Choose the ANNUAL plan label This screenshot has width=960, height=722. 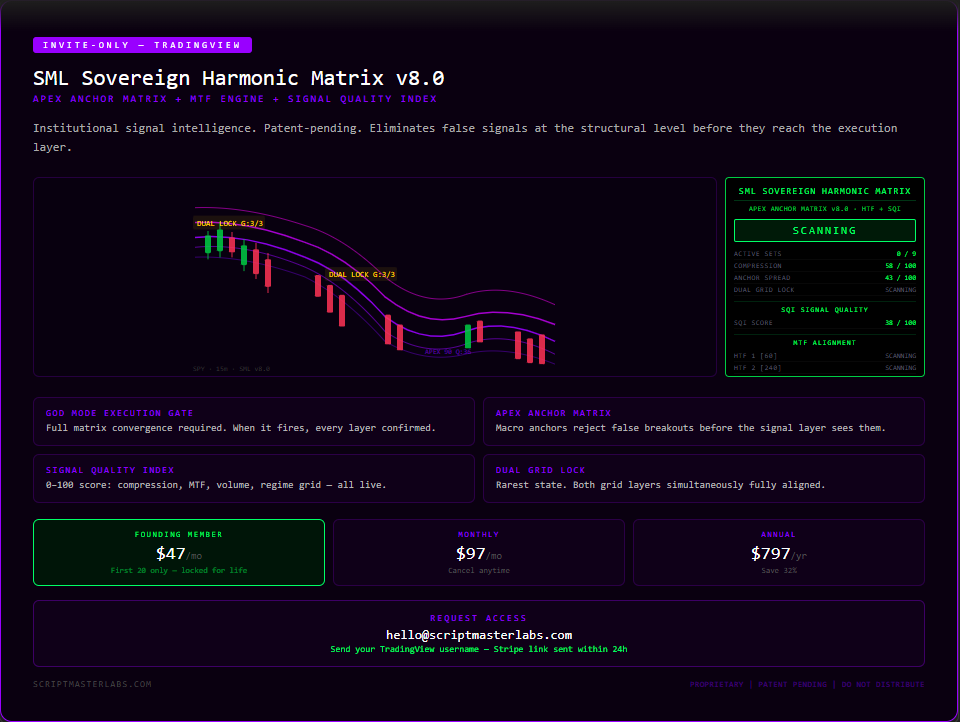[779, 535]
